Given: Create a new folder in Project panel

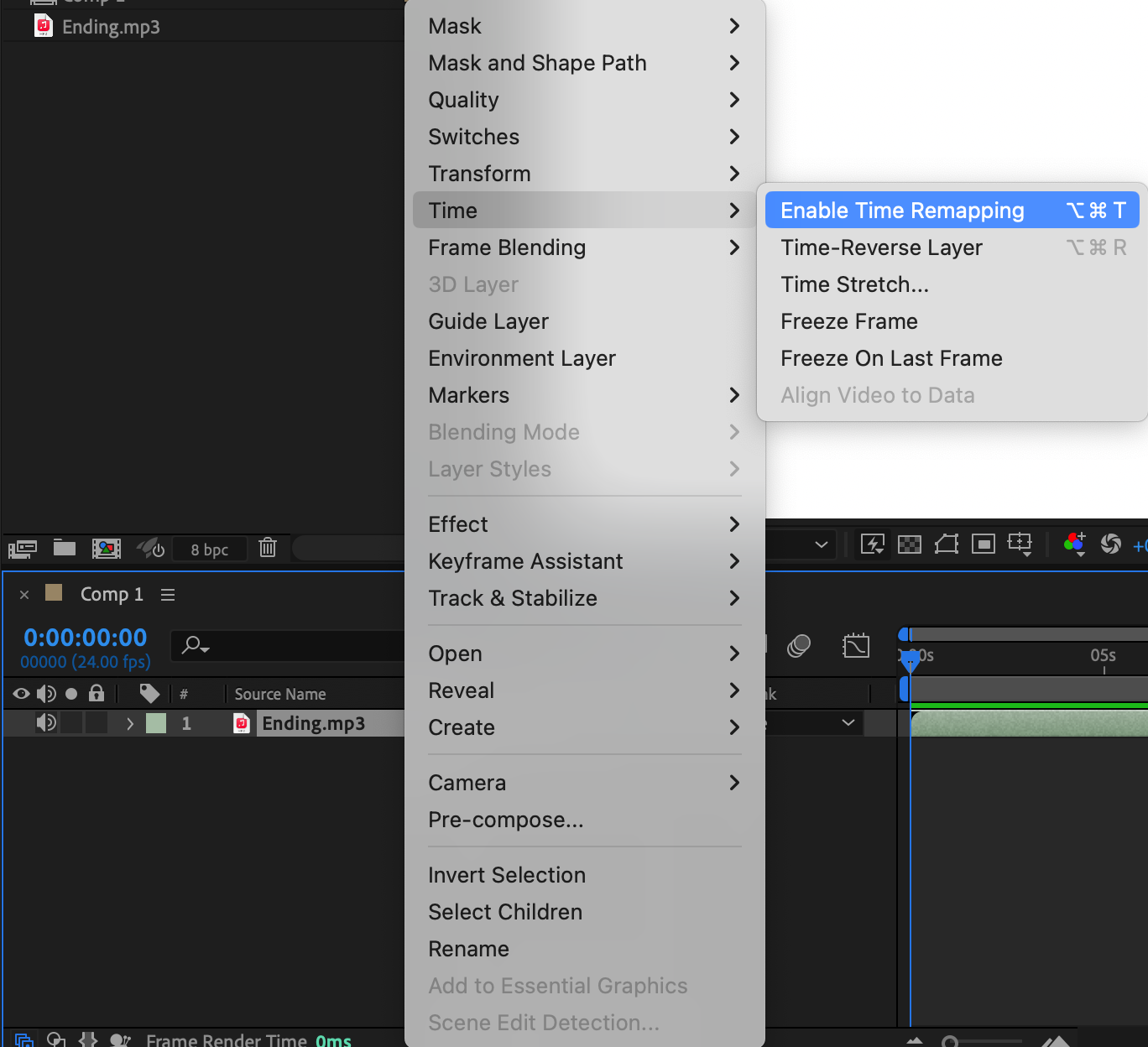Looking at the screenshot, I should click(65, 548).
